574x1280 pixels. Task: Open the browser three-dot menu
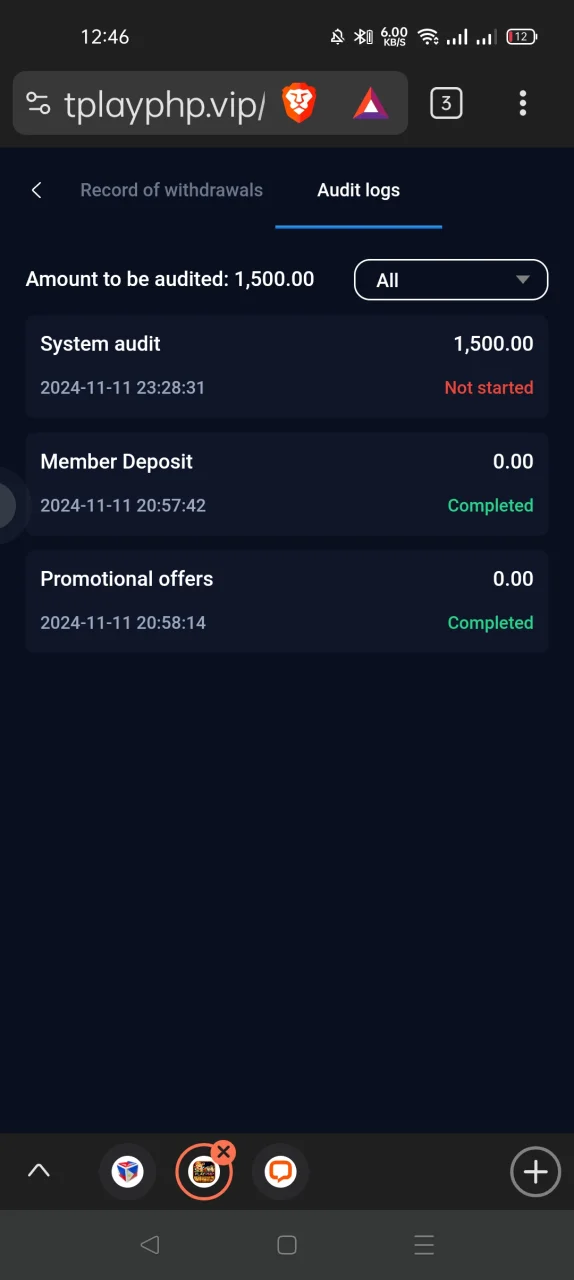pyautogui.click(x=523, y=103)
